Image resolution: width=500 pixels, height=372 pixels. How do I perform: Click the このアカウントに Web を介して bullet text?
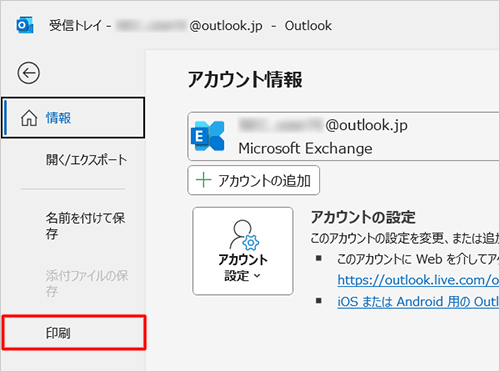(418, 259)
